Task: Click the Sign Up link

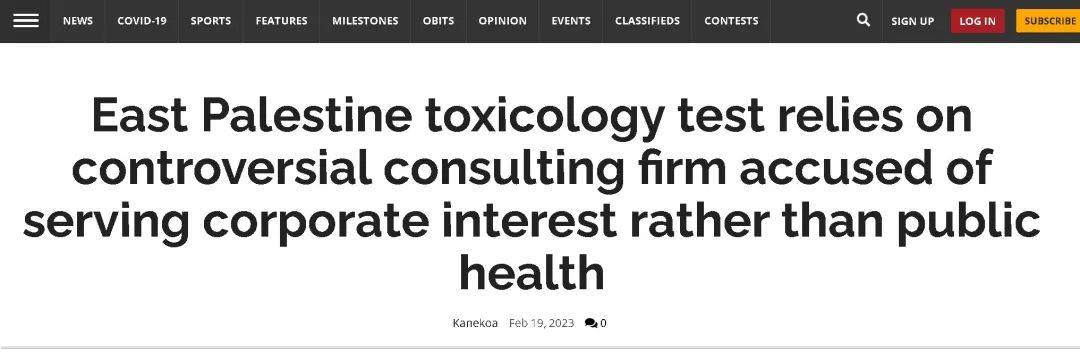Action: pos(913,21)
